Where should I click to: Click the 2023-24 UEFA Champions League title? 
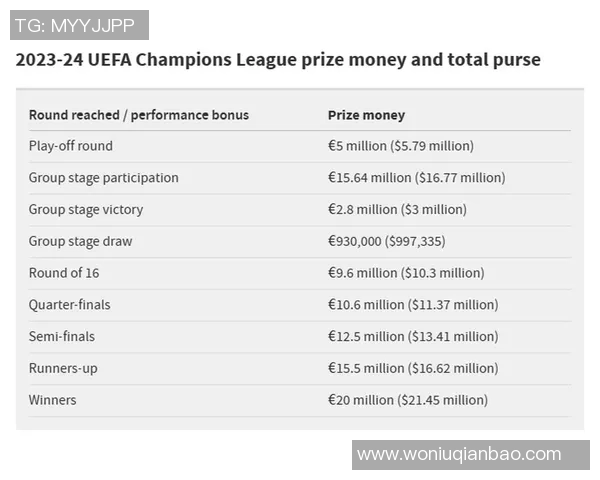click(278, 60)
